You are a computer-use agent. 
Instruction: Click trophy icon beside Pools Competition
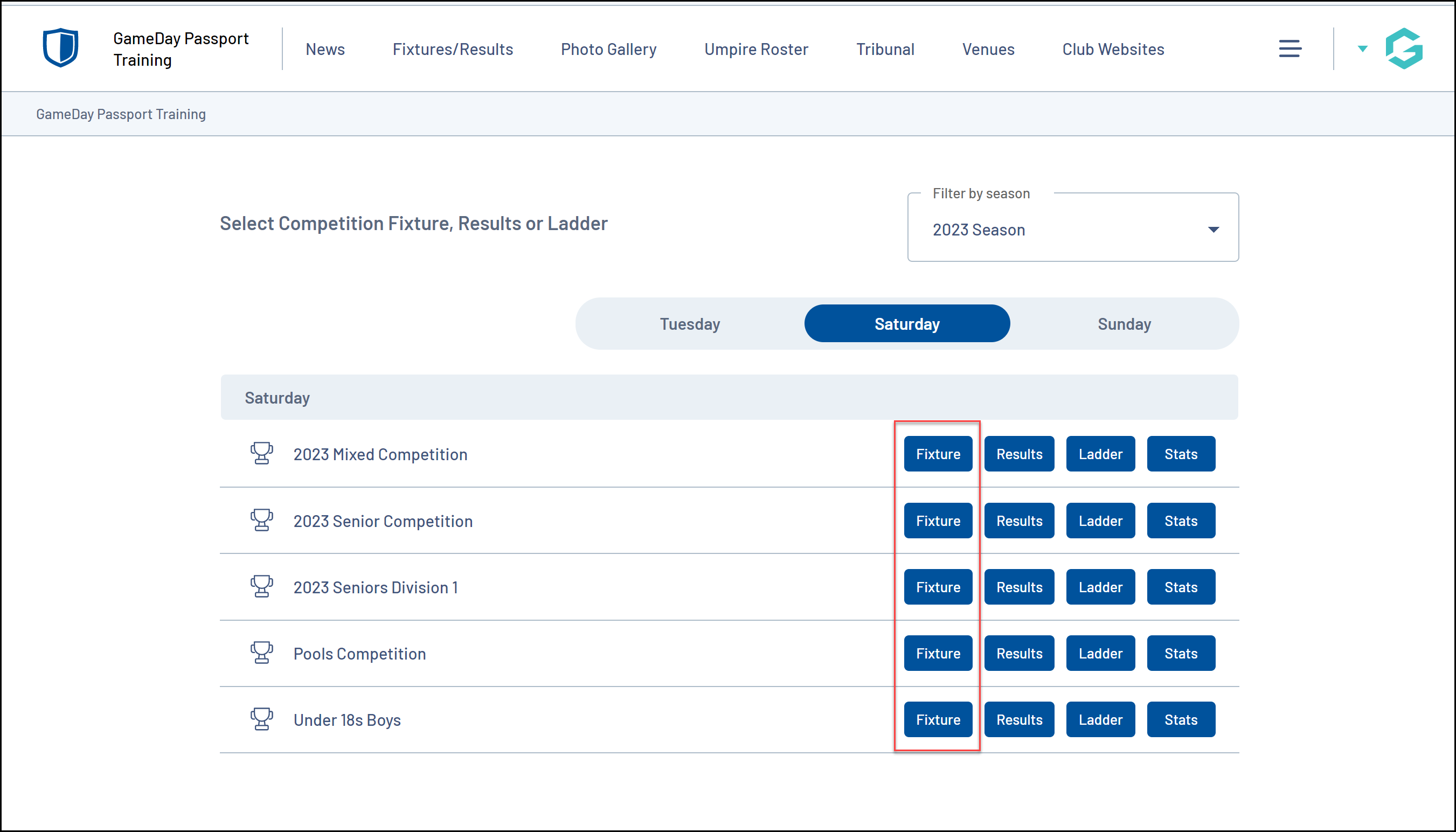(x=262, y=653)
